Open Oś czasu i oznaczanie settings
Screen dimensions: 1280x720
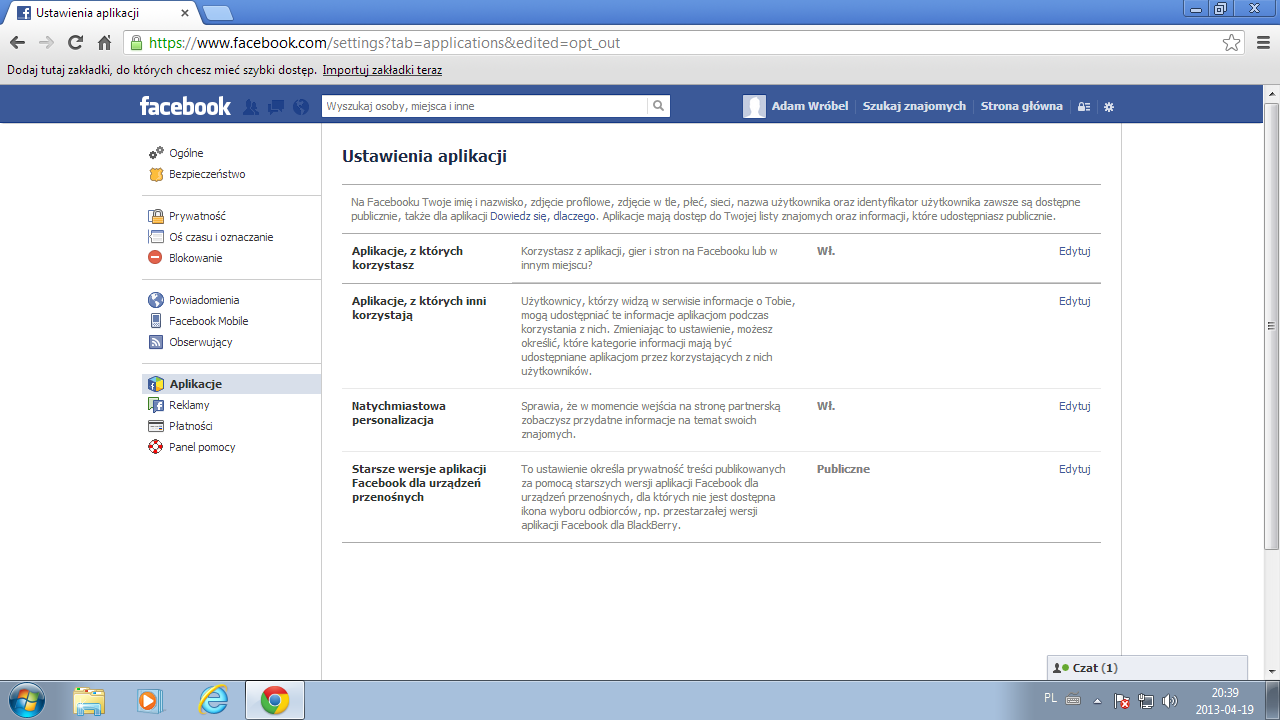pos(221,237)
